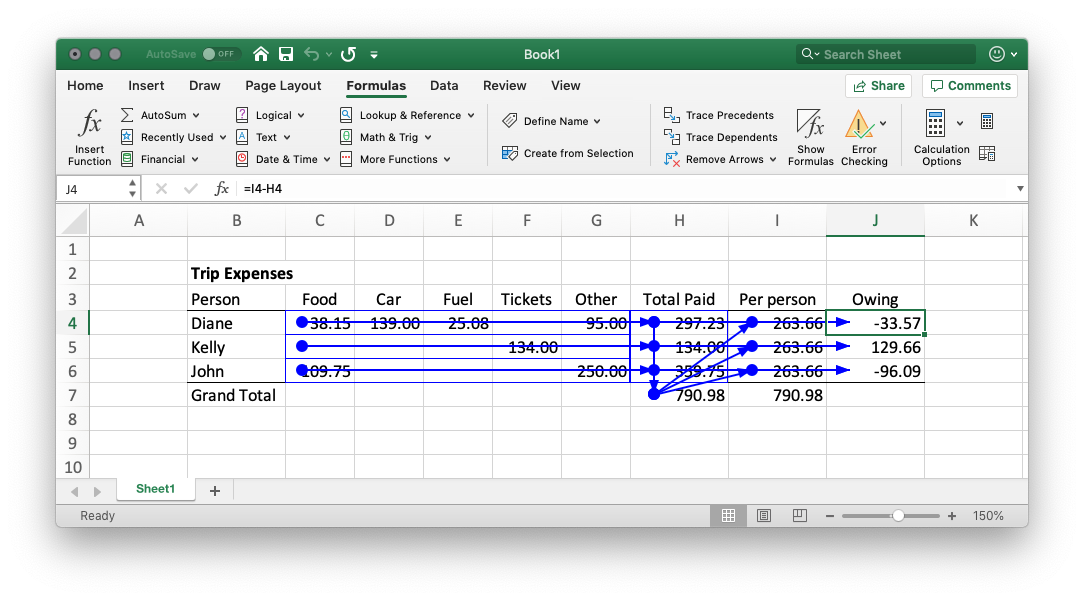Toggle the AutoSave switch
The height and width of the screenshot is (601, 1084).
[221, 54]
